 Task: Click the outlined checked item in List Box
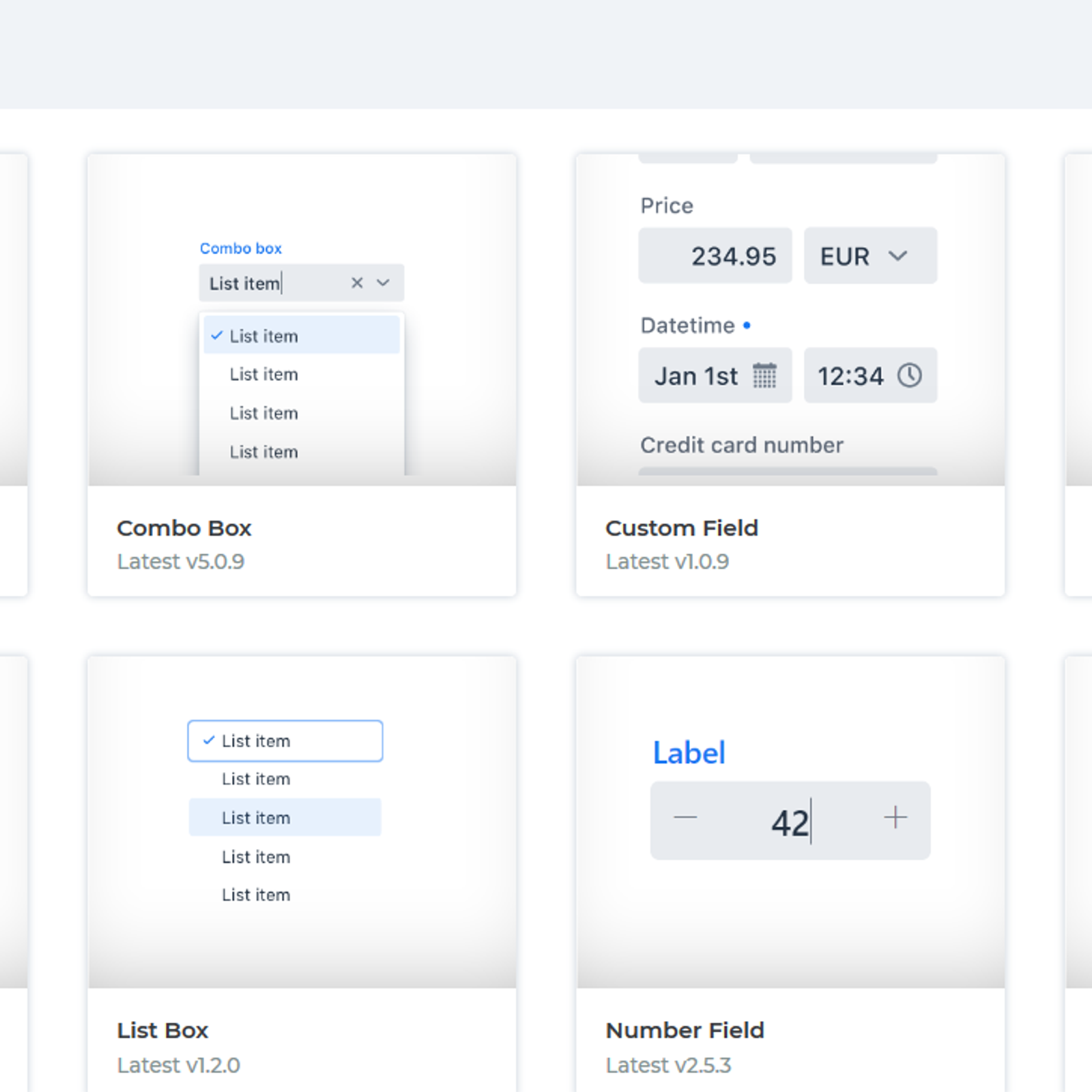[285, 741]
